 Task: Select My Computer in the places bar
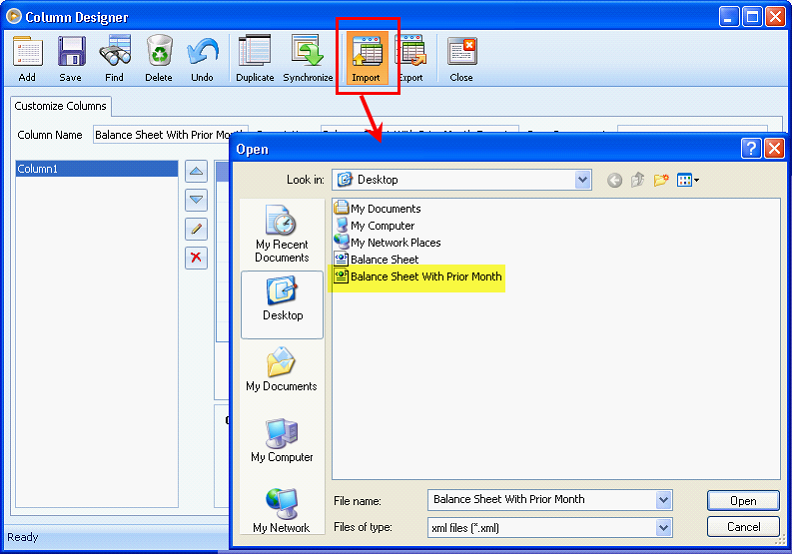282,440
